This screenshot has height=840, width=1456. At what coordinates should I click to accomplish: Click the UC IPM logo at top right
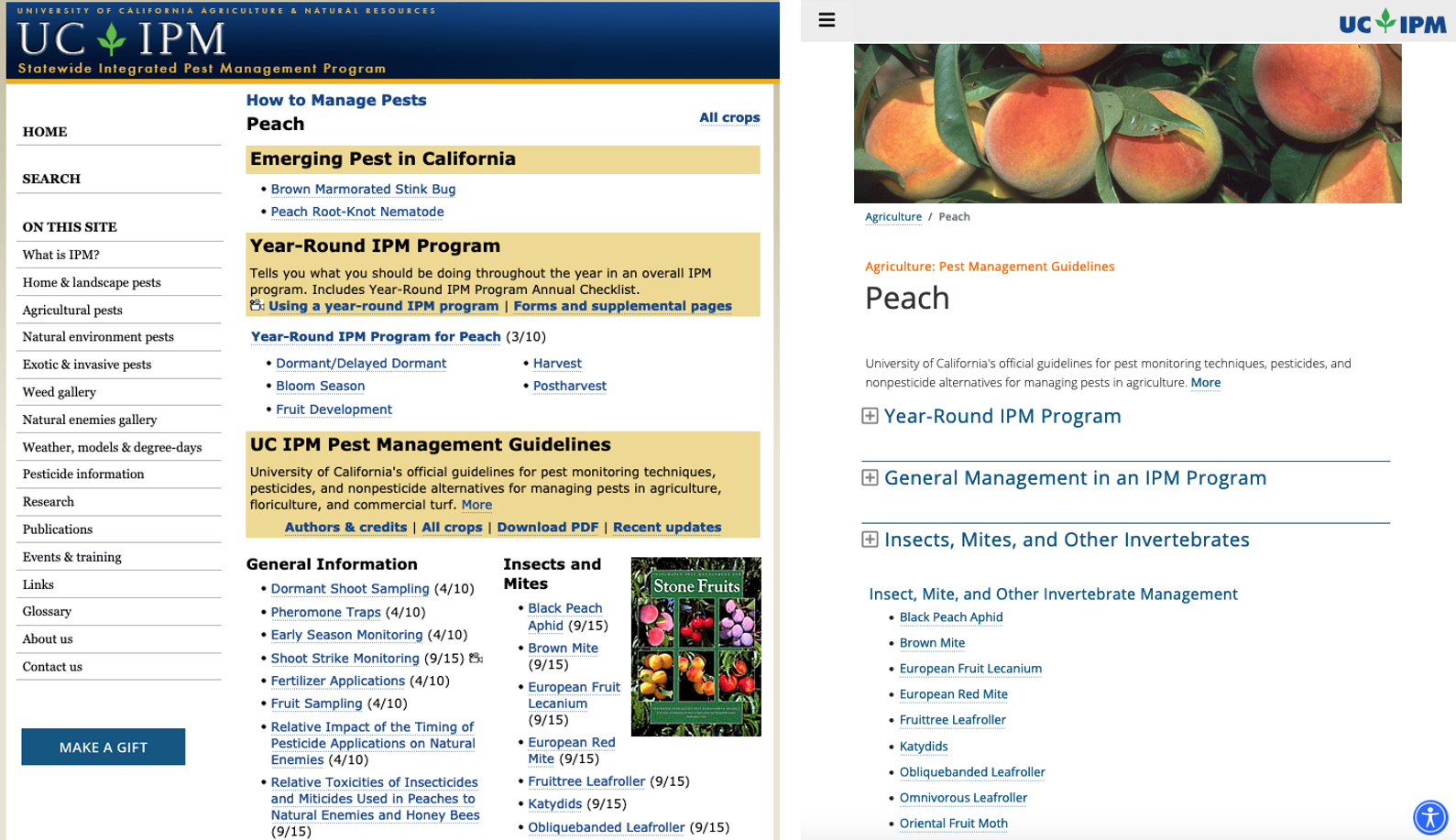1392,22
